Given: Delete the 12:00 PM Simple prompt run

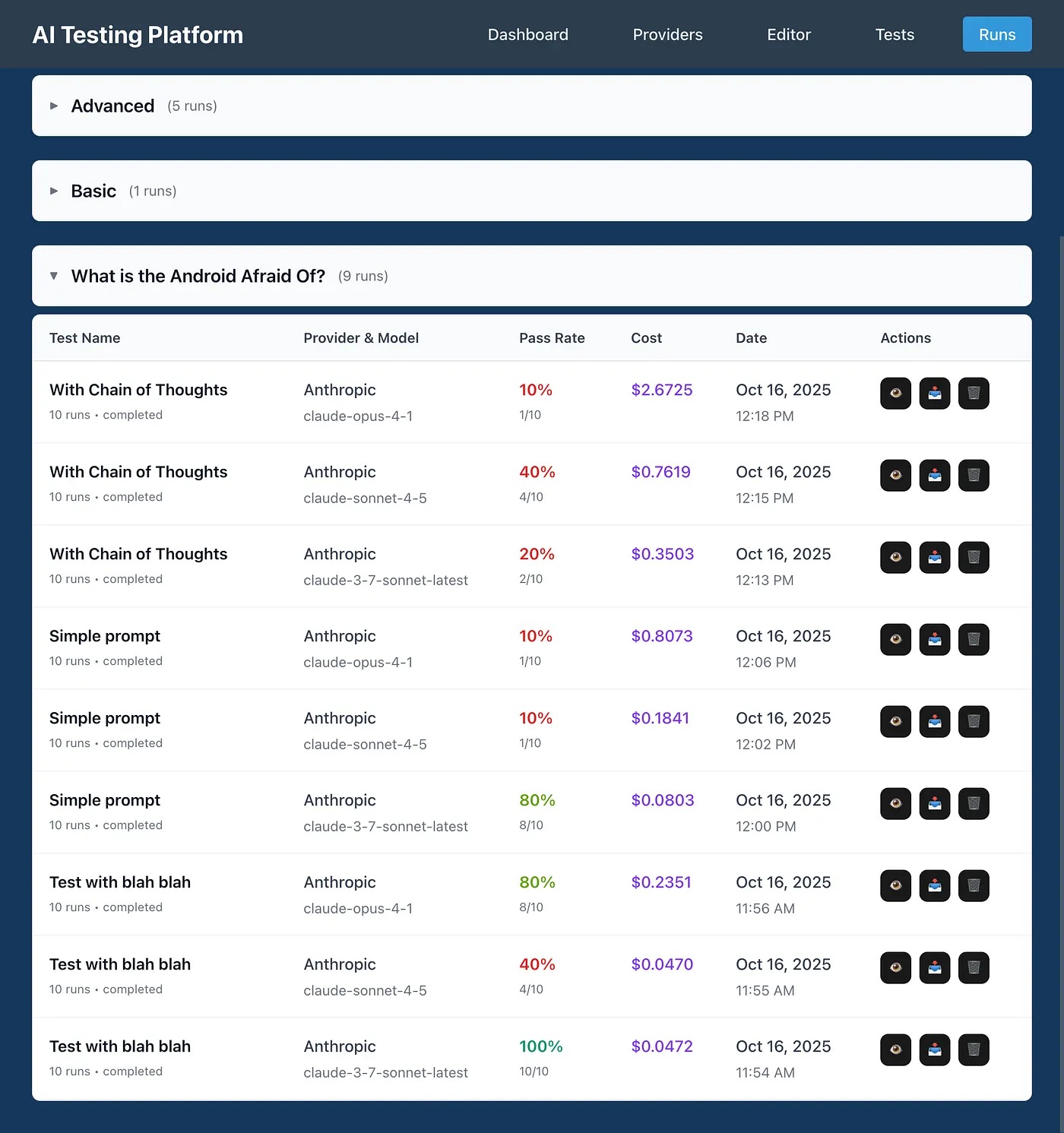Looking at the screenshot, I should [x=973, y=804].
